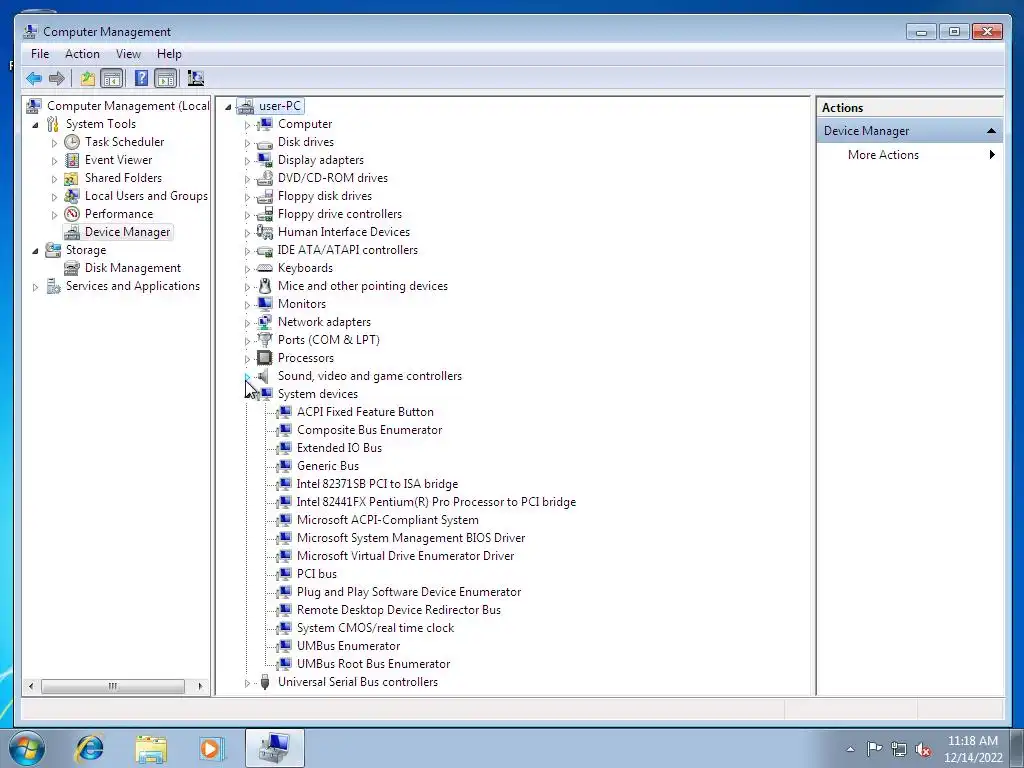Click left pane horizontal scrollbar left arrow
Viewport: 1024px width, 768px height.
[31, 686]
